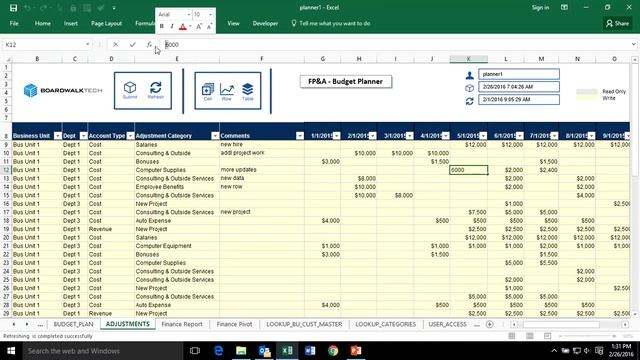Switch to the USER_ACCESS sheet tab
640x360 pixels.
tap(447, 324)
